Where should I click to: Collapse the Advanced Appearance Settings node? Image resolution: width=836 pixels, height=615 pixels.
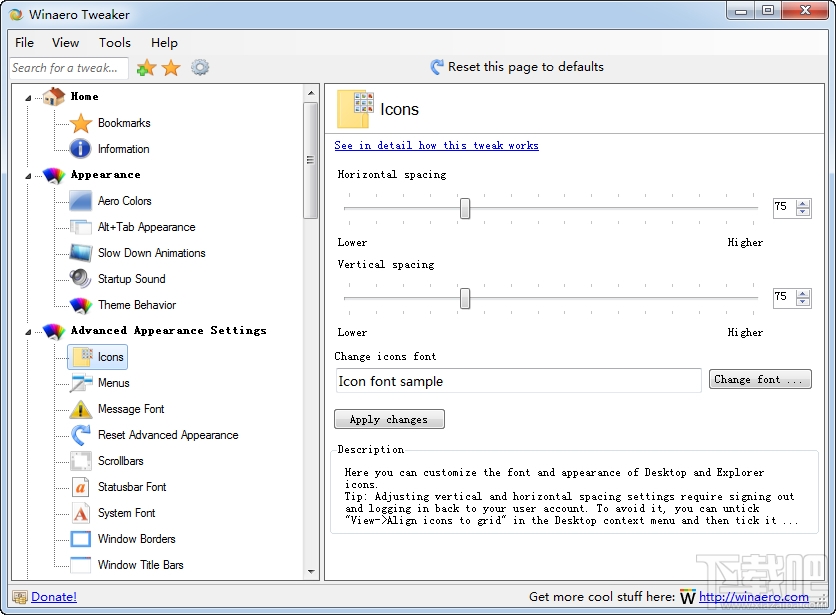(28, 332)
